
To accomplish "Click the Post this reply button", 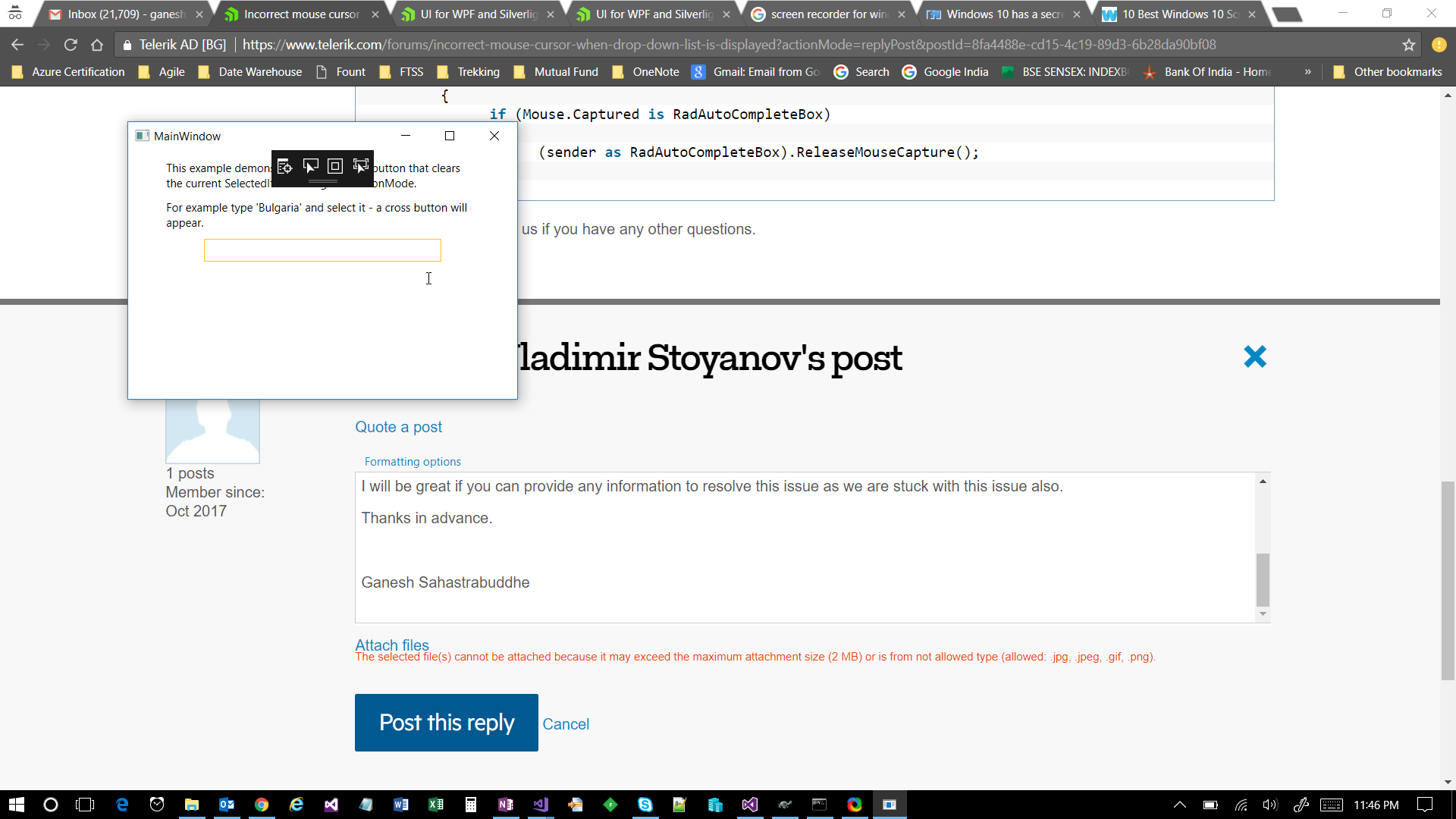I will 446,723.
